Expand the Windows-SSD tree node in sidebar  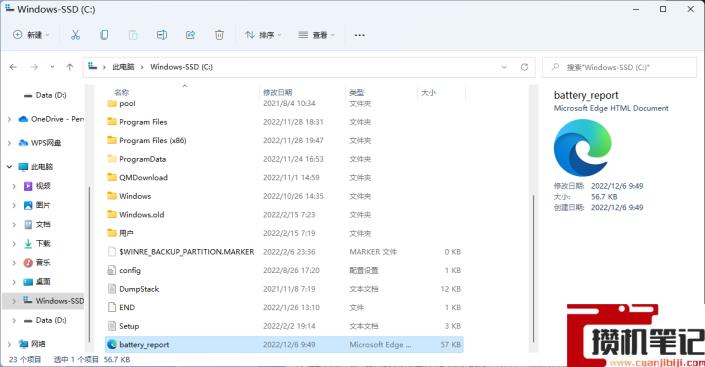click(14, 301)
